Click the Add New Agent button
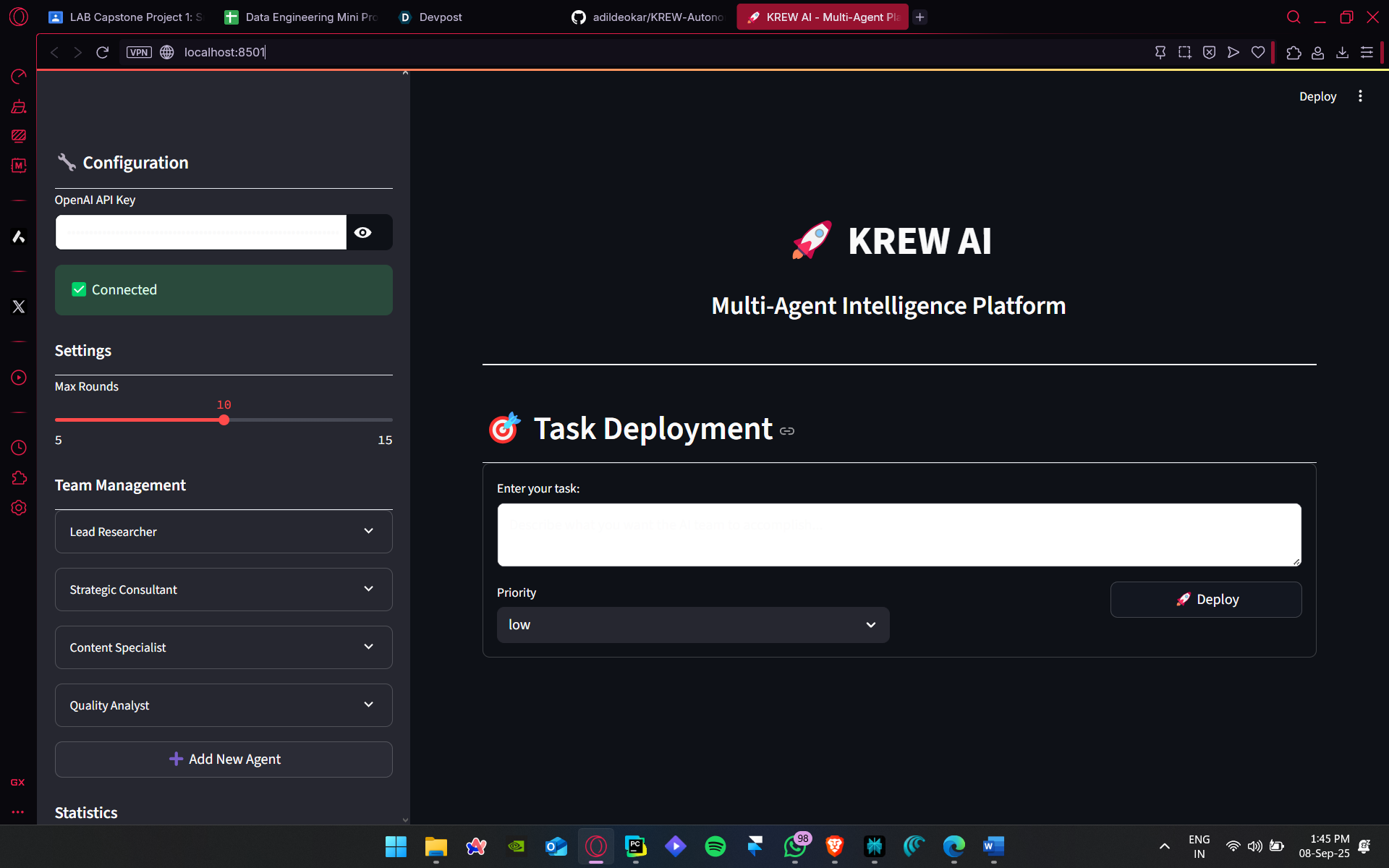The height and width of the screenshot is (868, 1389). click(224, 759)
